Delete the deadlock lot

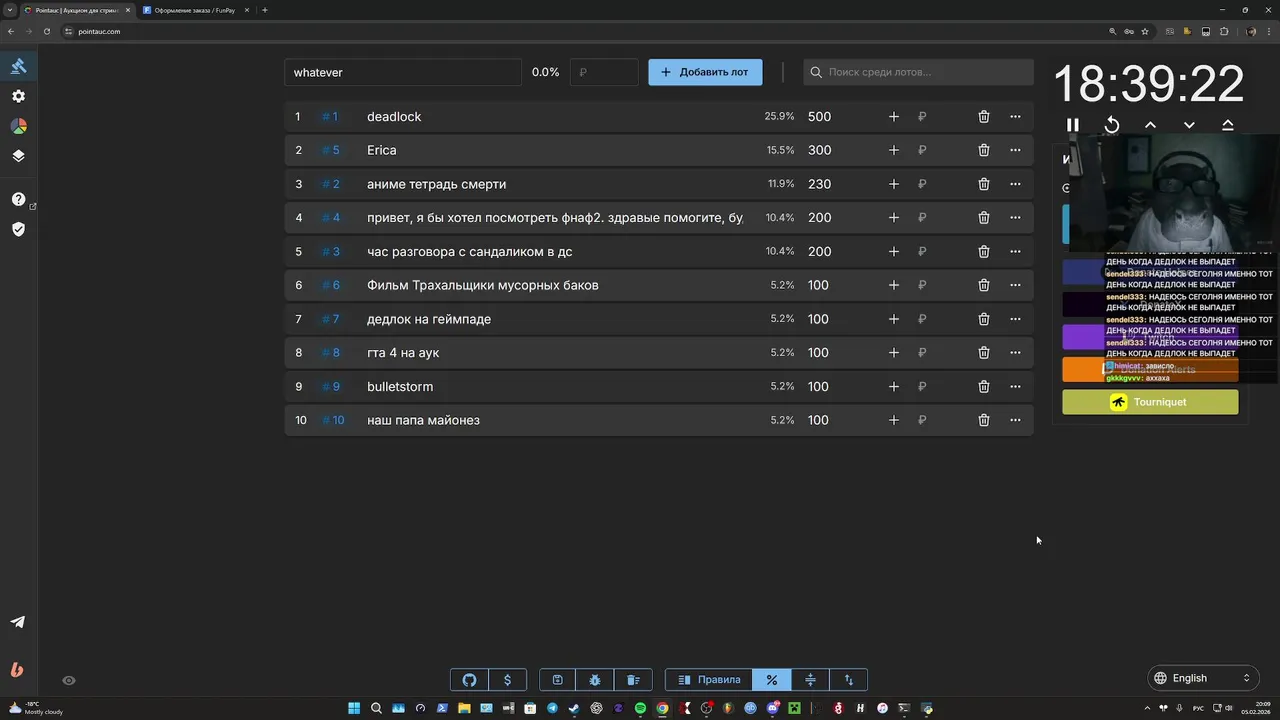coord(984,117)
